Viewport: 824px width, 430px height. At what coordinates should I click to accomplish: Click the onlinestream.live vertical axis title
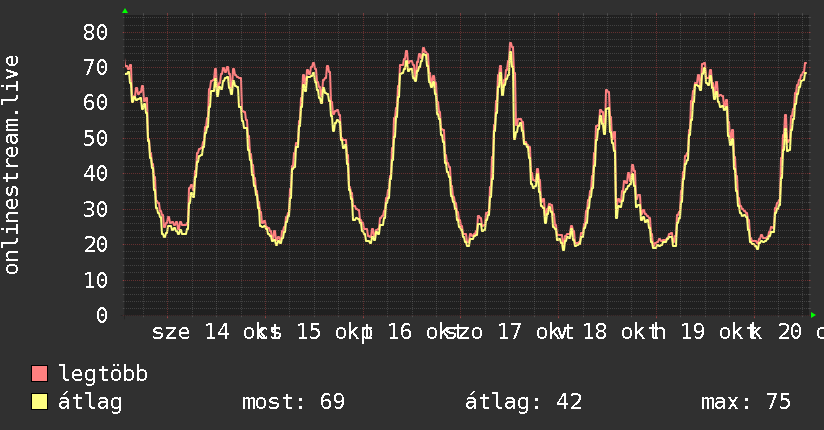tap(11, 165)
